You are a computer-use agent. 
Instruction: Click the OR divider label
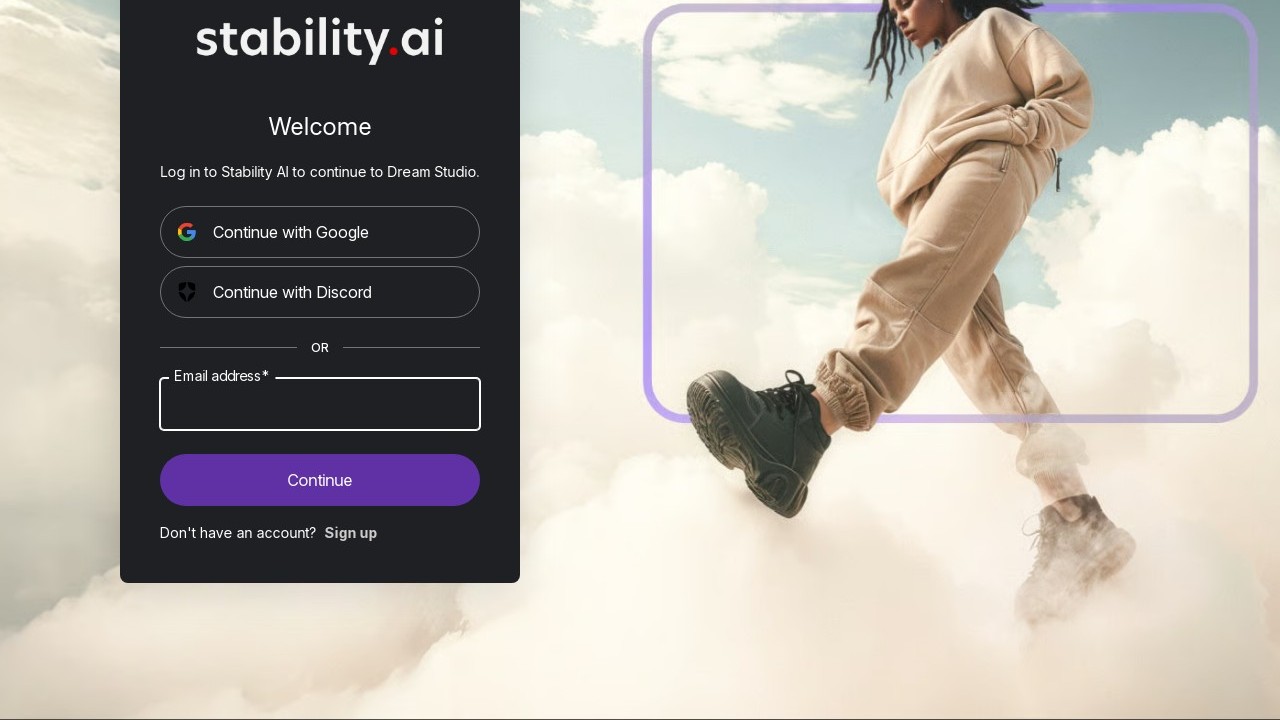tap(320, 348)
